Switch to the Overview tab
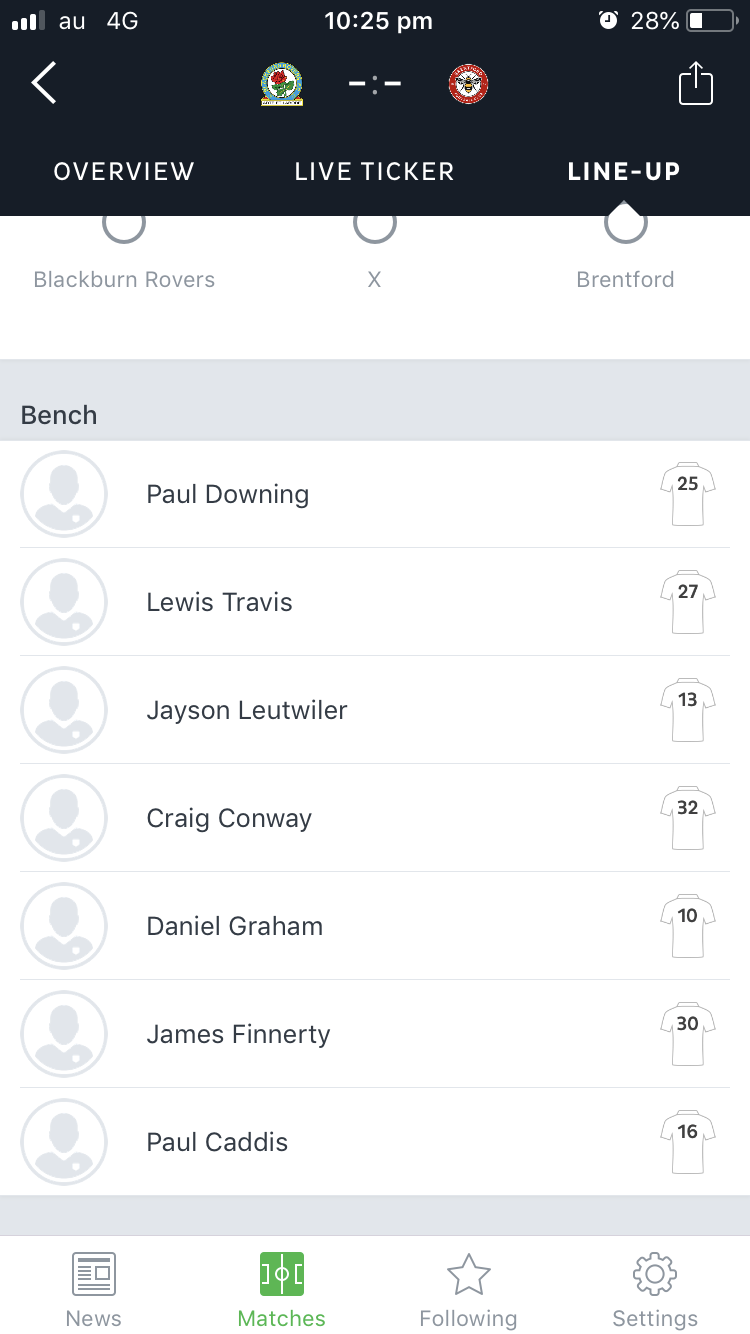 (124, 171)
